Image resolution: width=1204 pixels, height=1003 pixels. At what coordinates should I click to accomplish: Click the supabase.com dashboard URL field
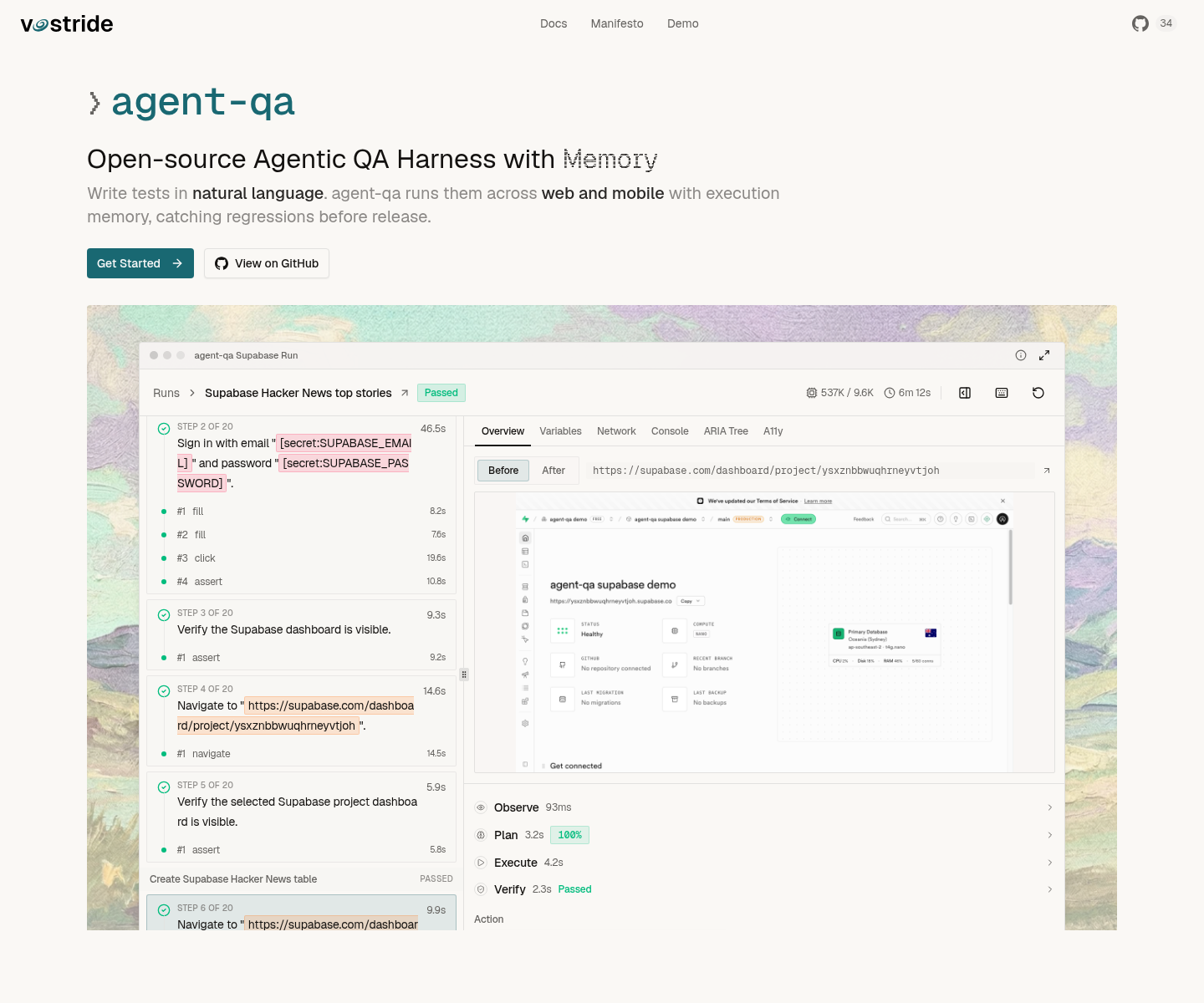[x=811, y=471]
